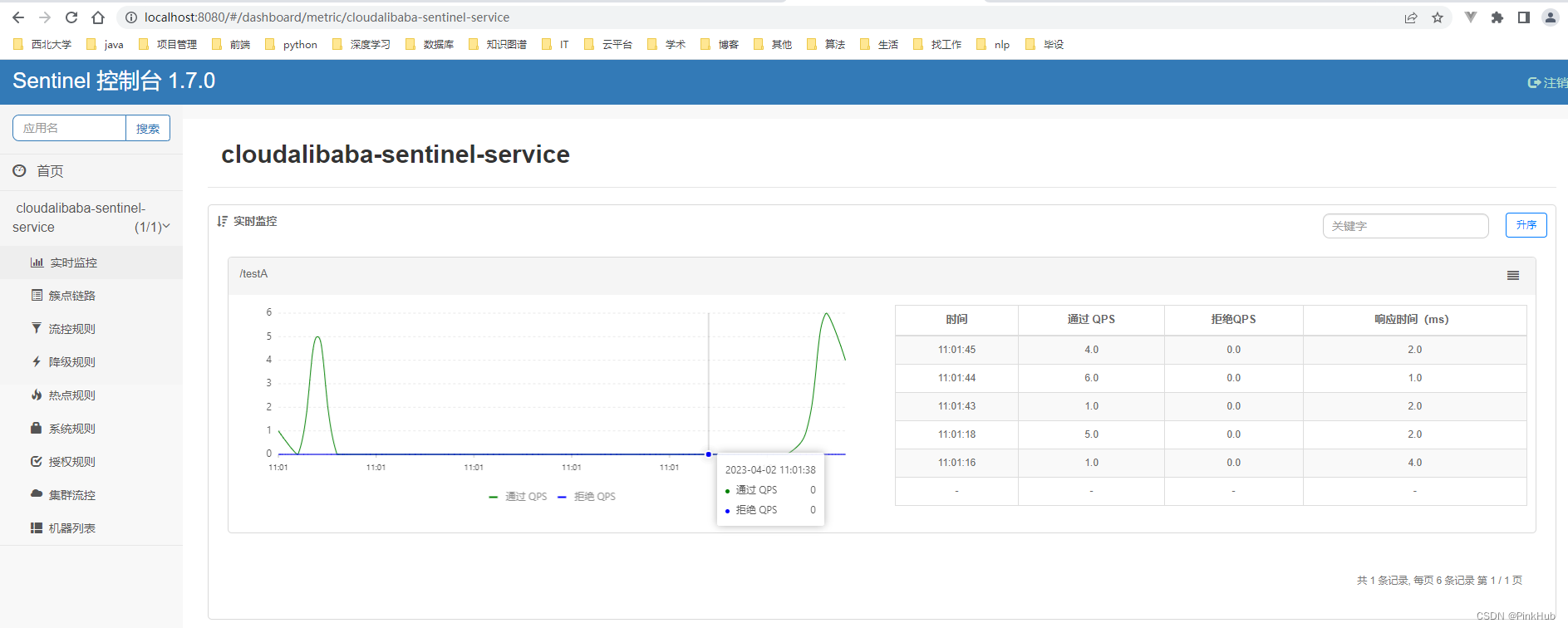
Task: Open the browser home page
Action: pyautogui.click(x=98, y=17)
